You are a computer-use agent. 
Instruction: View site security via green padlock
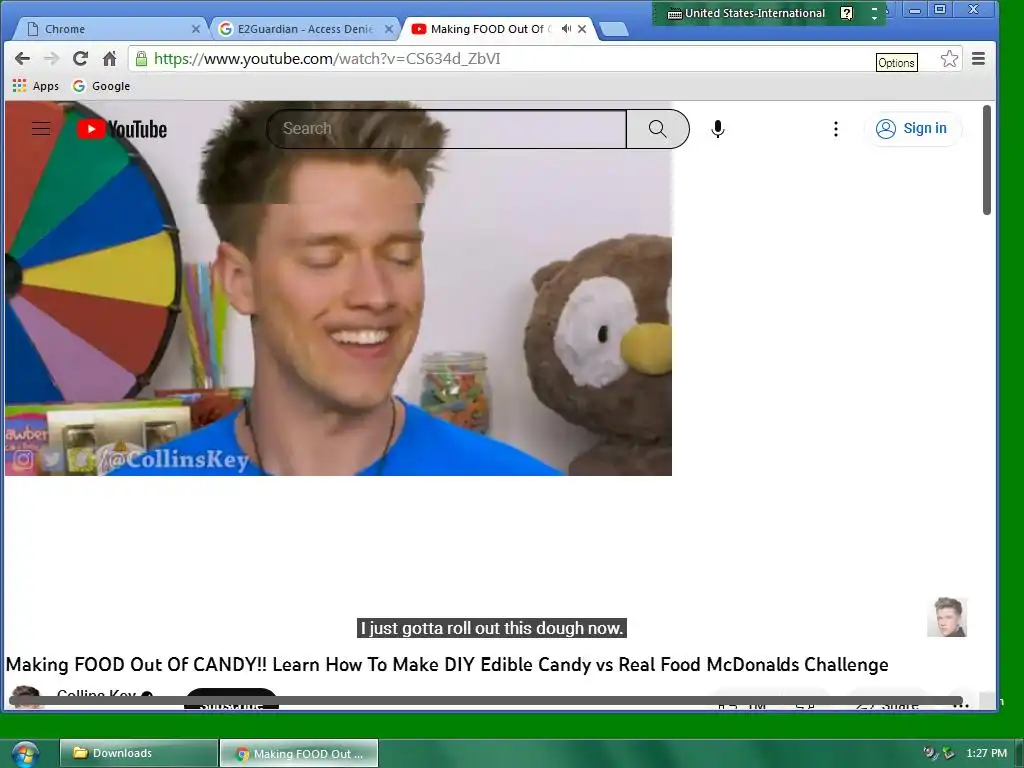click(x=141, y=59)
